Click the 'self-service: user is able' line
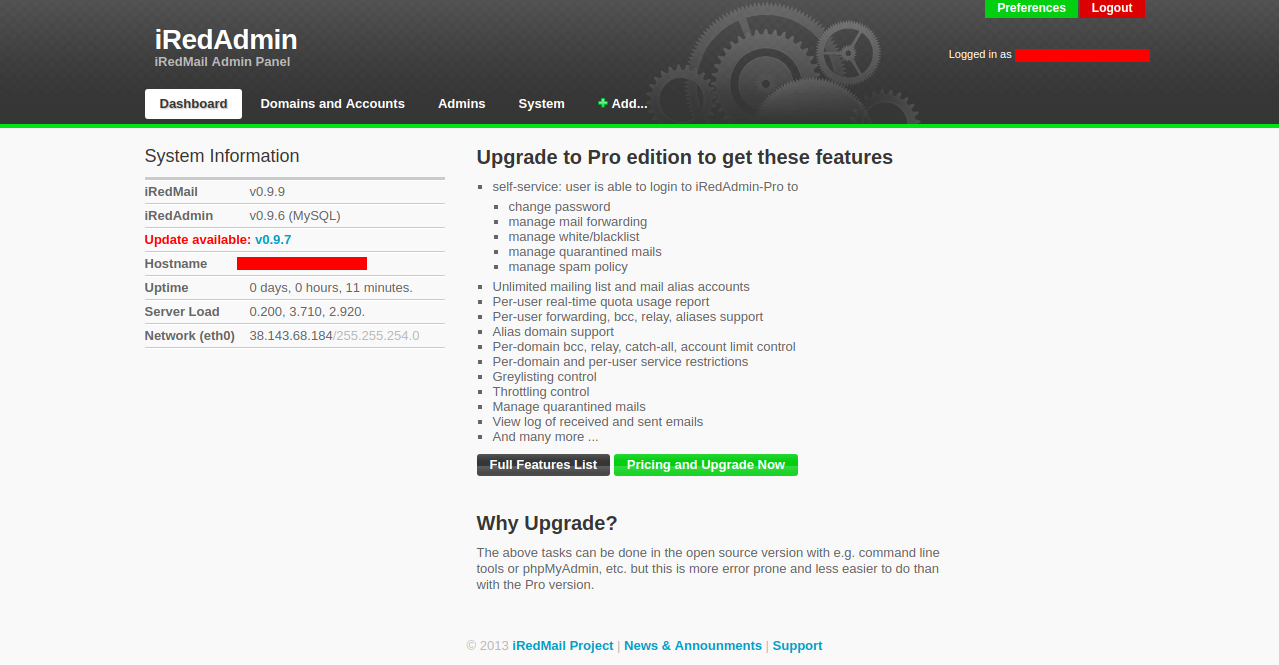Image resolution: width=1279 pixels, height=665 pixels. pos(645,187)
